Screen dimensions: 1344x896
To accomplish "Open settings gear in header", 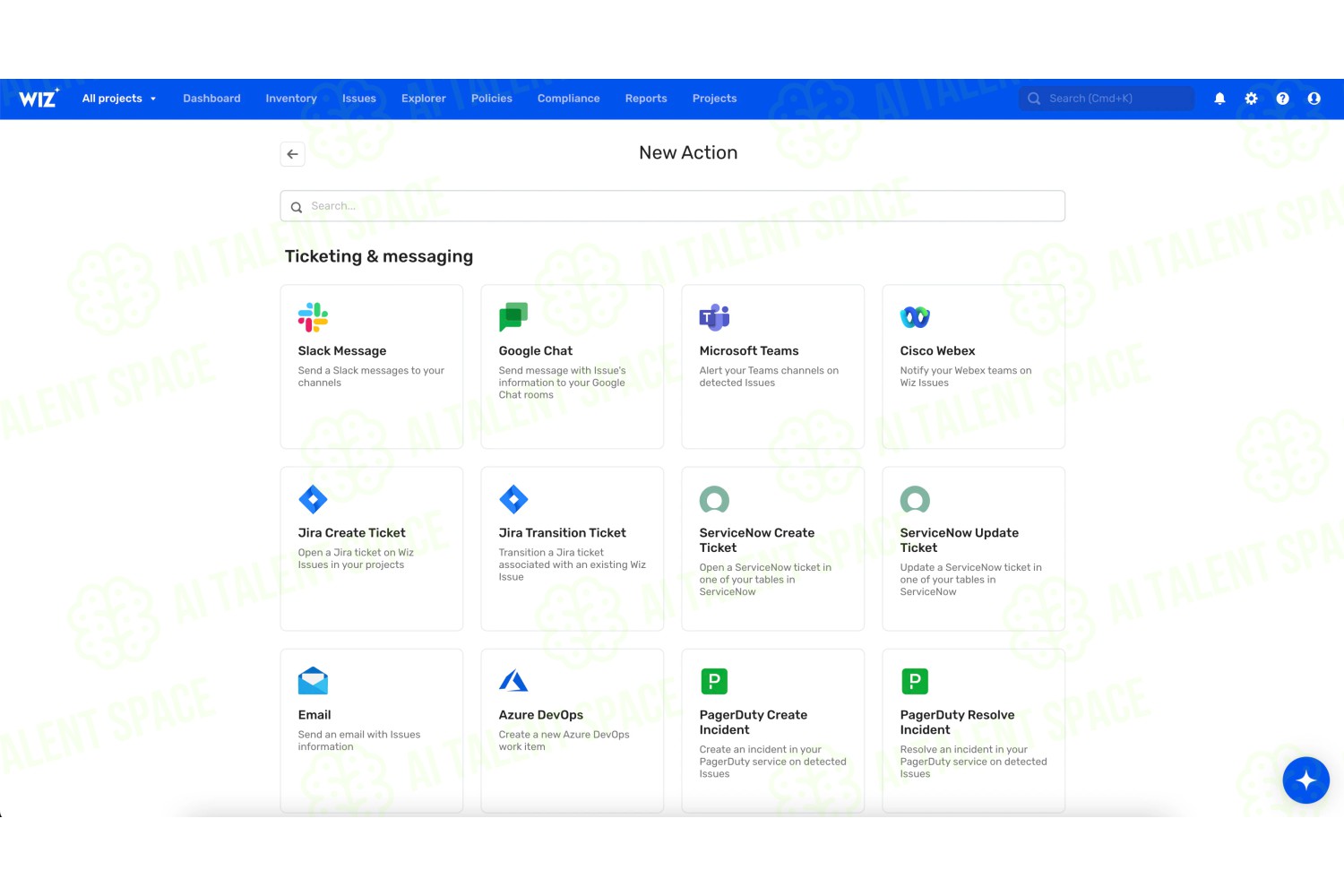I will point(1251,99).
